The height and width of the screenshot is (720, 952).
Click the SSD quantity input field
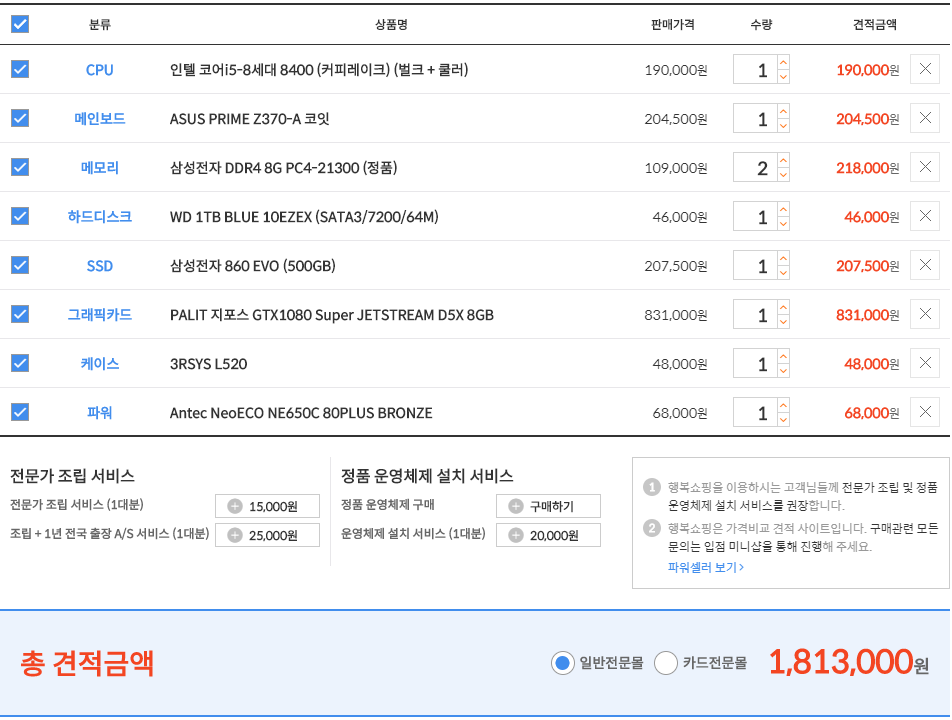[755, 265]
